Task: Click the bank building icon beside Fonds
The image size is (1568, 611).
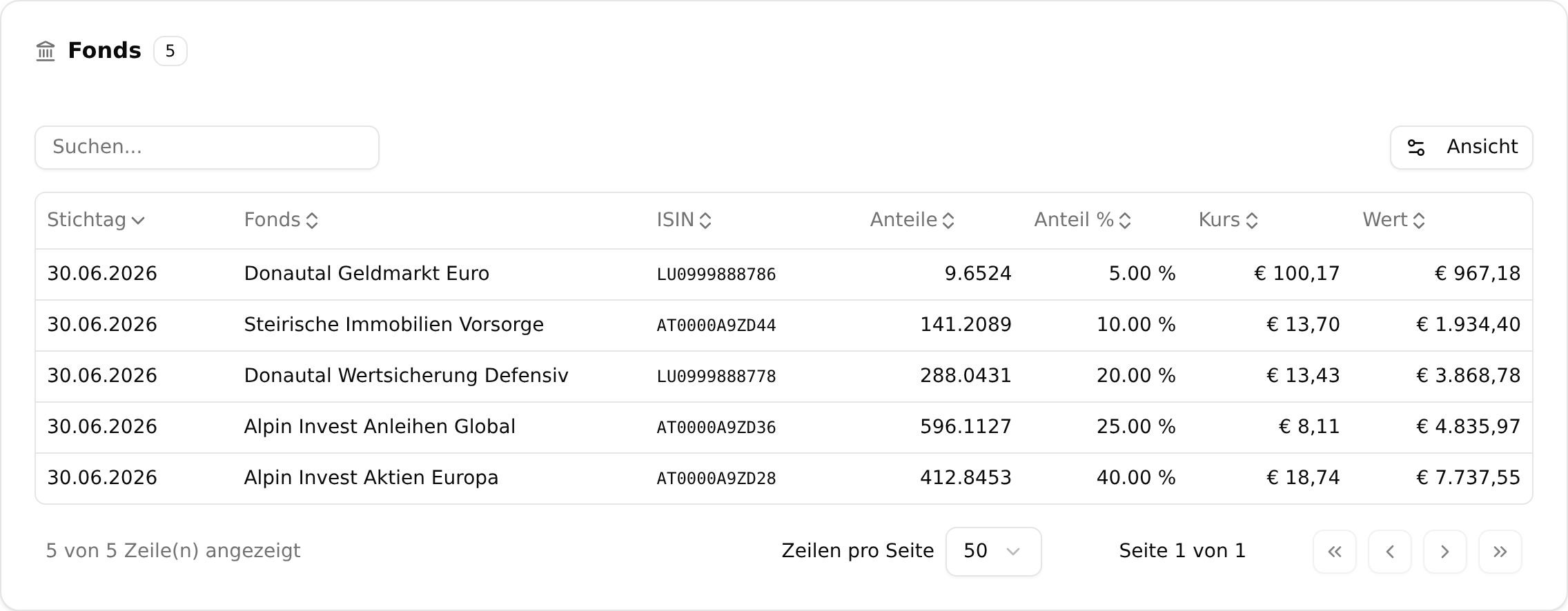Action: tap(46, 51)
